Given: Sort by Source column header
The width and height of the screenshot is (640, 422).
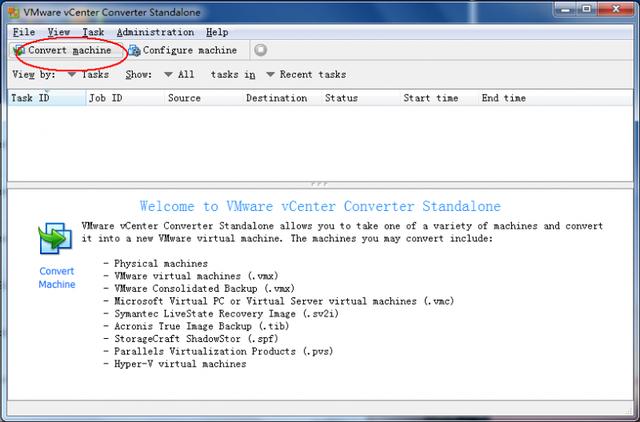Looking at the screenshot, I should click(204, 98).
